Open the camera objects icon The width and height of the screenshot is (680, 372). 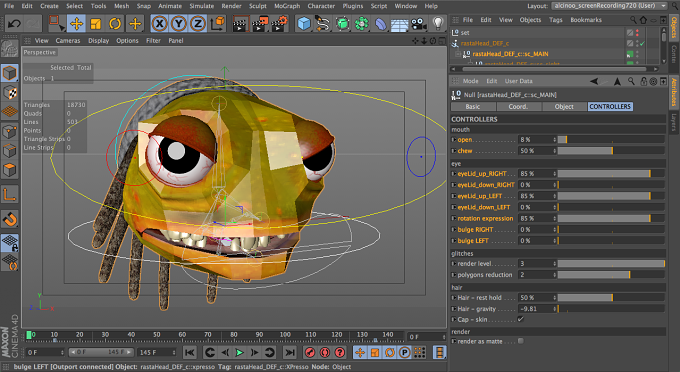418,23
